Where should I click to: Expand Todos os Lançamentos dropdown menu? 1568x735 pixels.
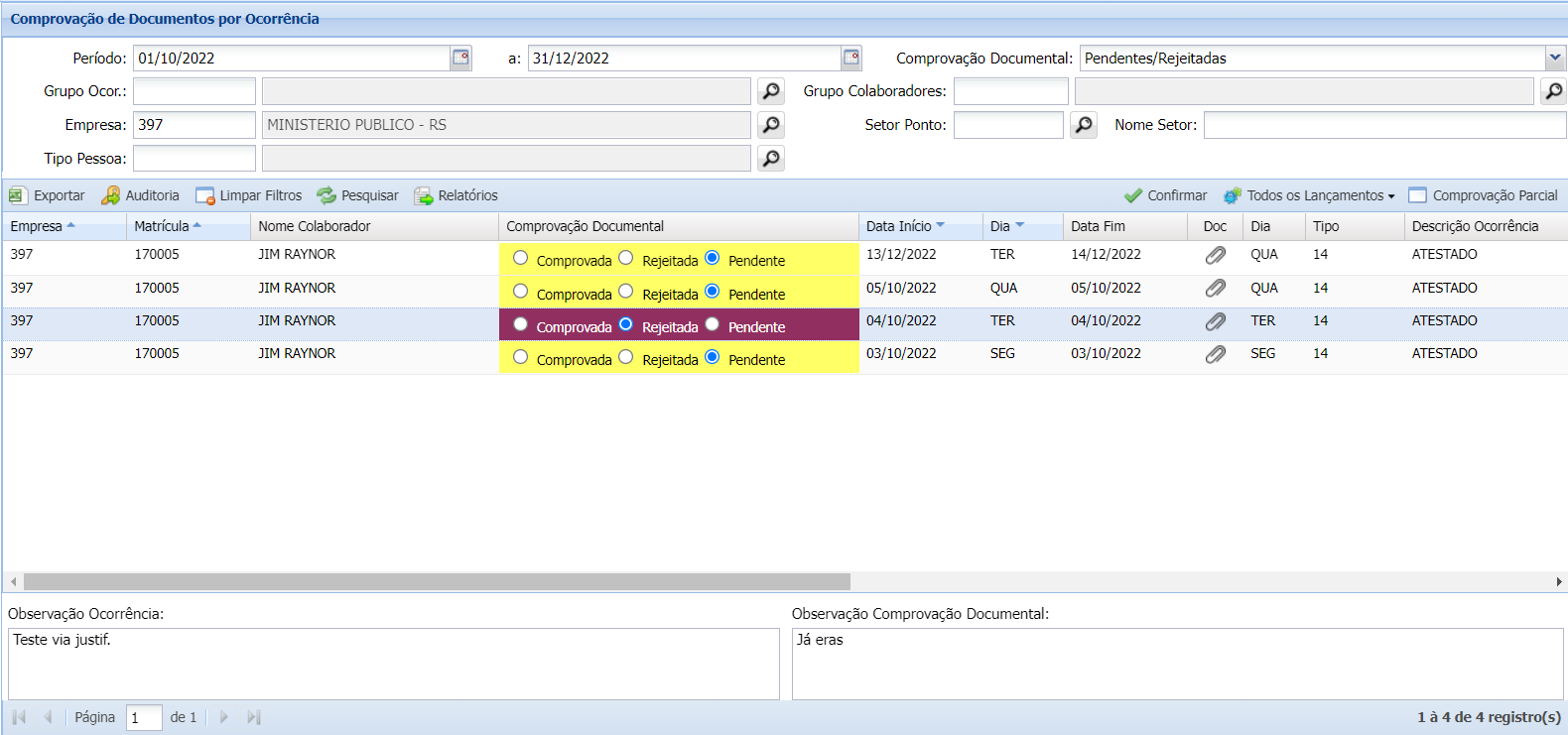(1309, 195)
